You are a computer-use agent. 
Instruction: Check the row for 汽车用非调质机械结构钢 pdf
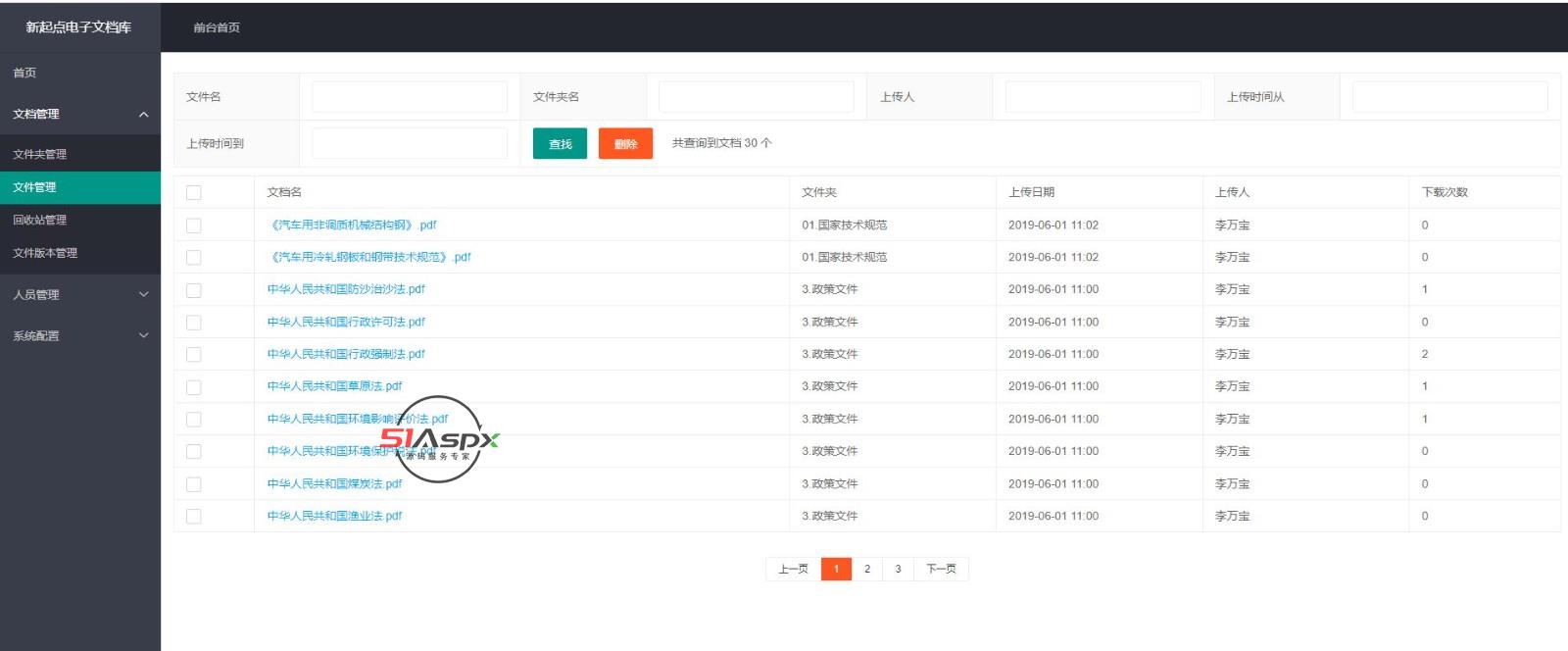pos(194,225)
